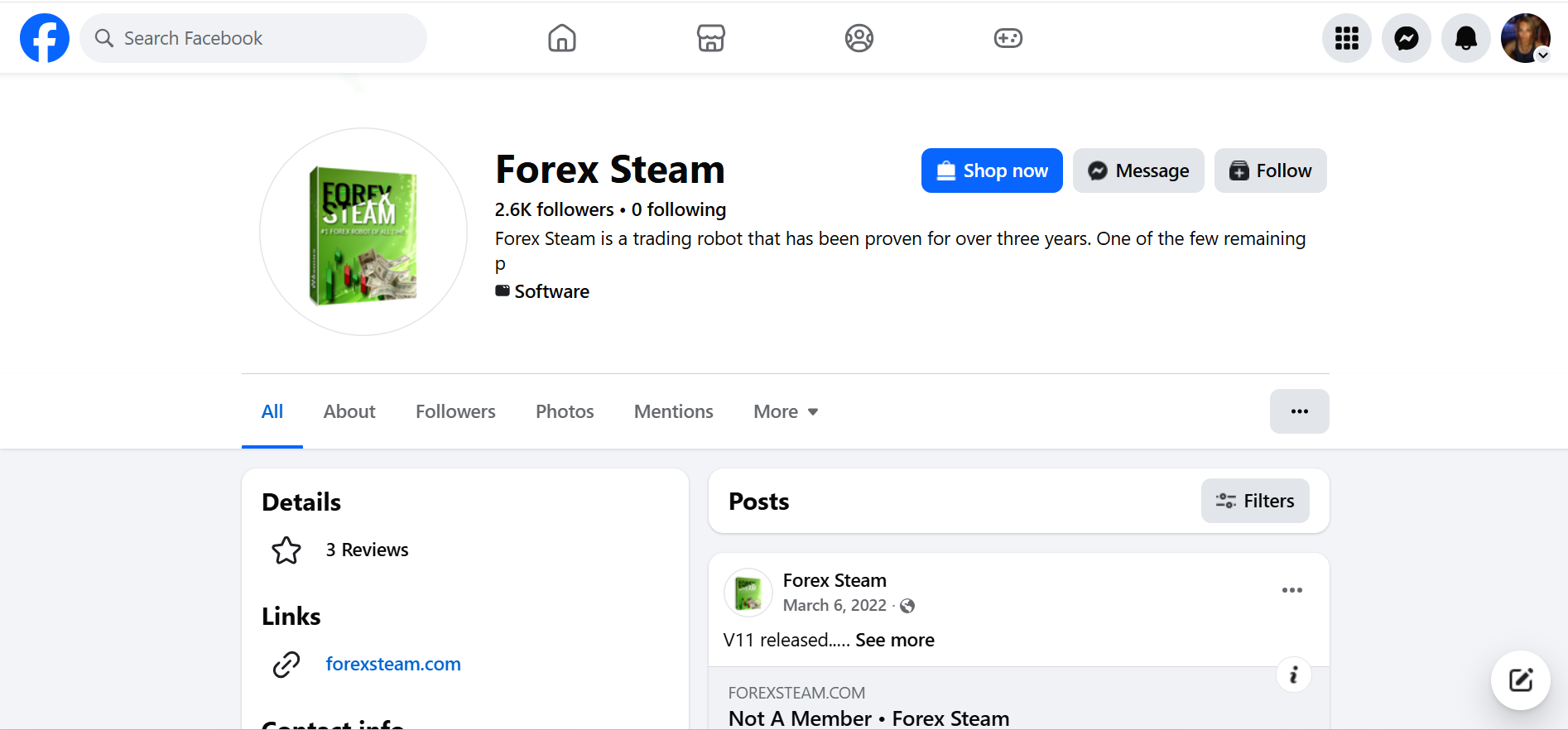Click the link info 'i' icon
Screen dimensions: 1568x730
[x=1294, y=675]
